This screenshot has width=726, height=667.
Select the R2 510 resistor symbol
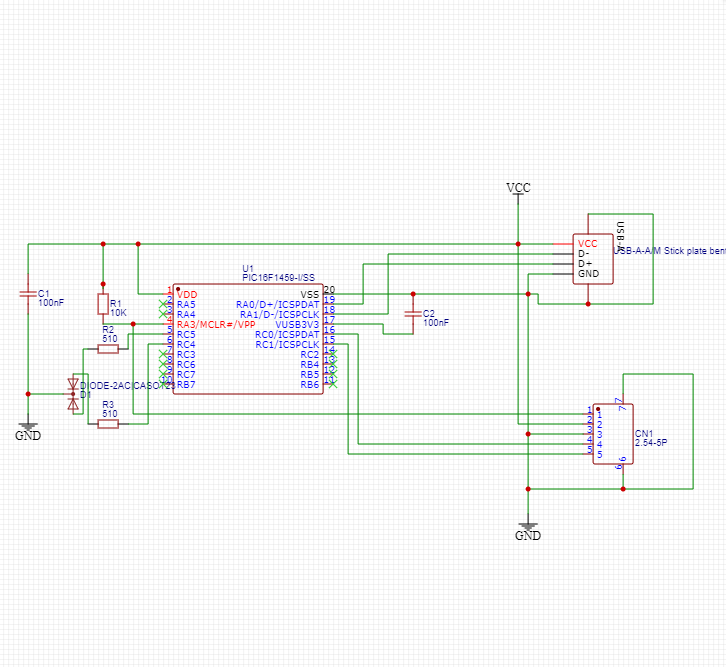click(x=108, y=348)
